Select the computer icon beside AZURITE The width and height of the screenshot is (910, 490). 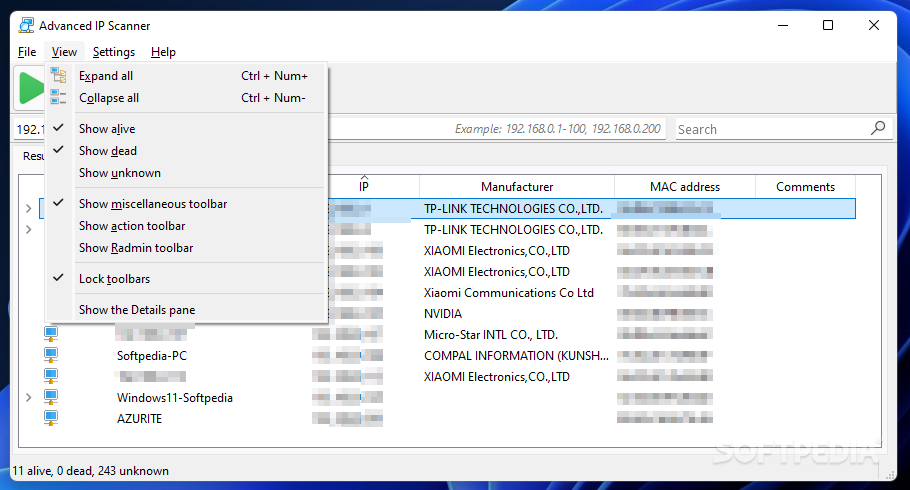[51, 418]
